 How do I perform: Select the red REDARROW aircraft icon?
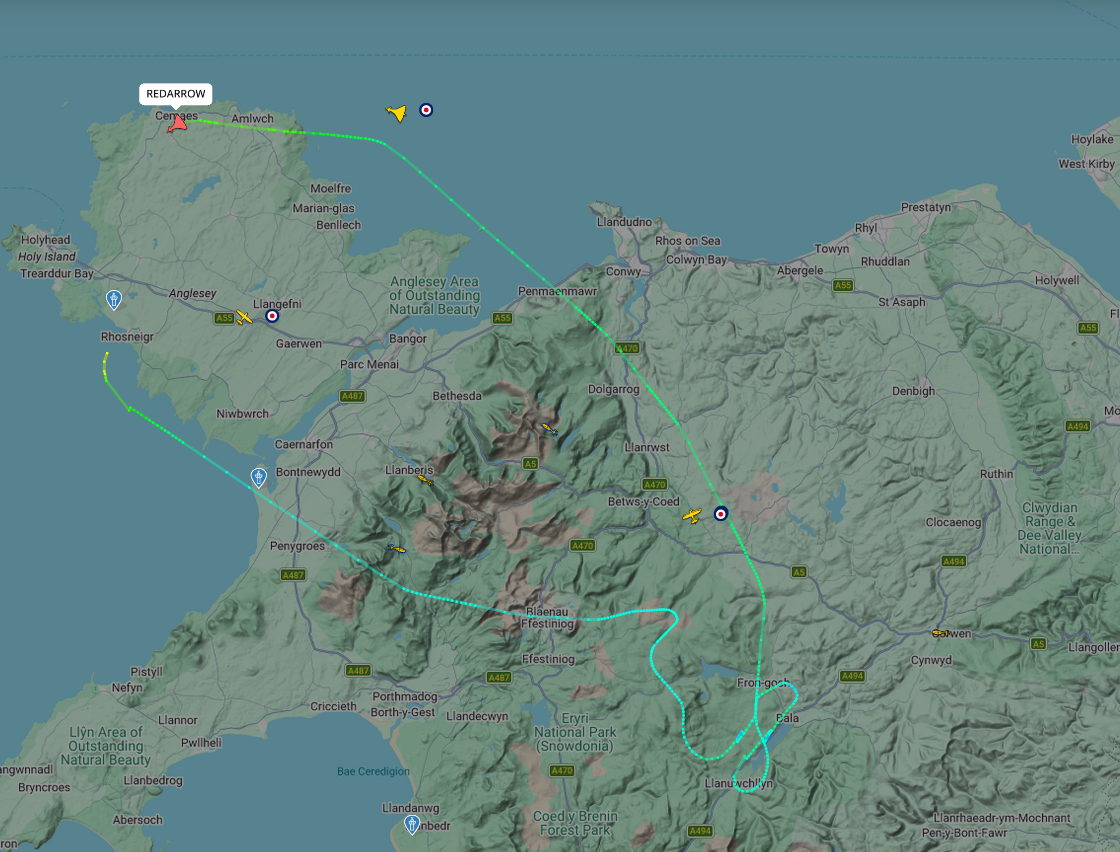pyautogui.click(x=177, y=124)
